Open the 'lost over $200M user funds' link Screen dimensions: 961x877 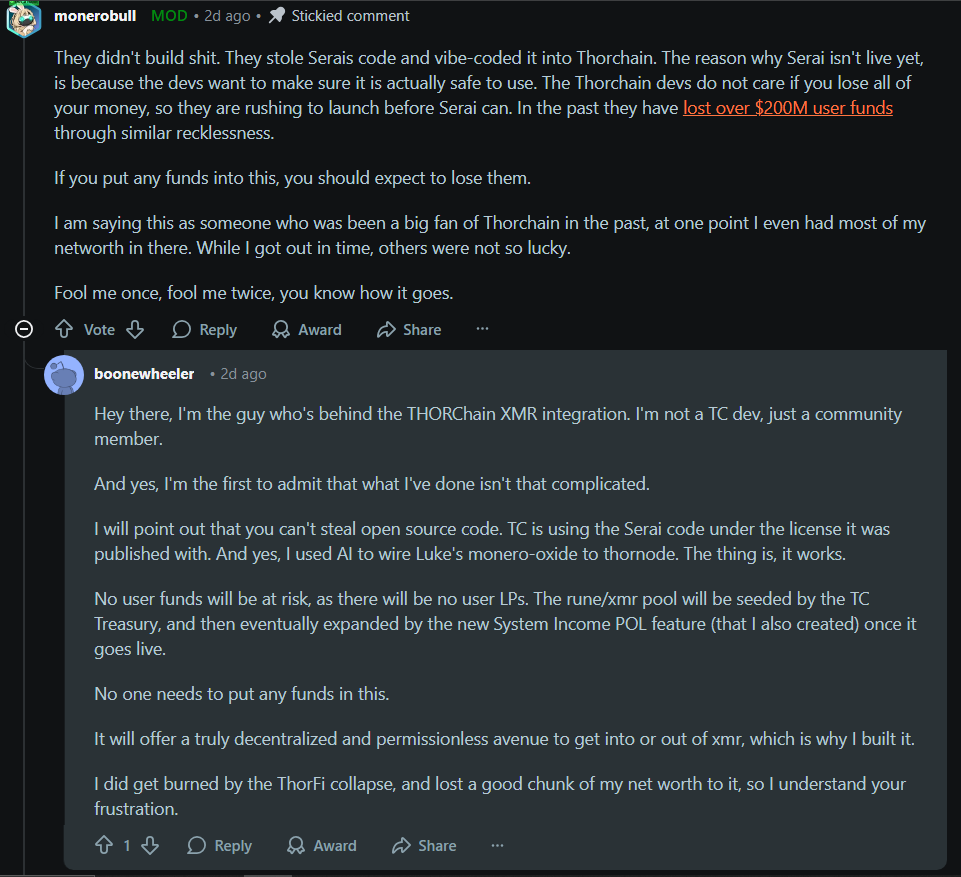pos(787,108)
